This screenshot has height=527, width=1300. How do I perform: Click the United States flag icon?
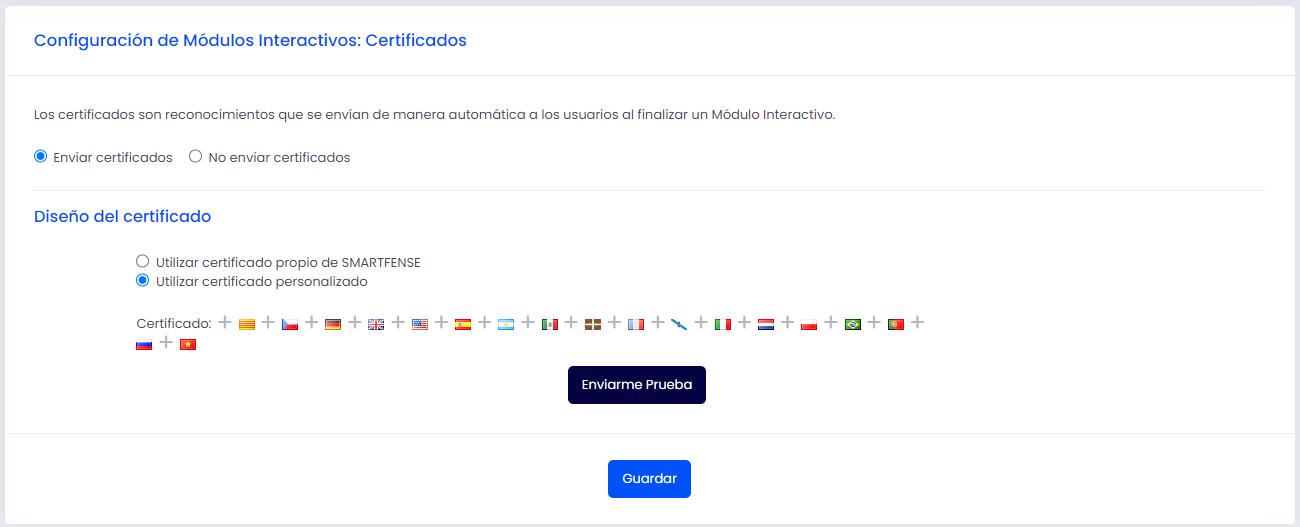[420, 324]
